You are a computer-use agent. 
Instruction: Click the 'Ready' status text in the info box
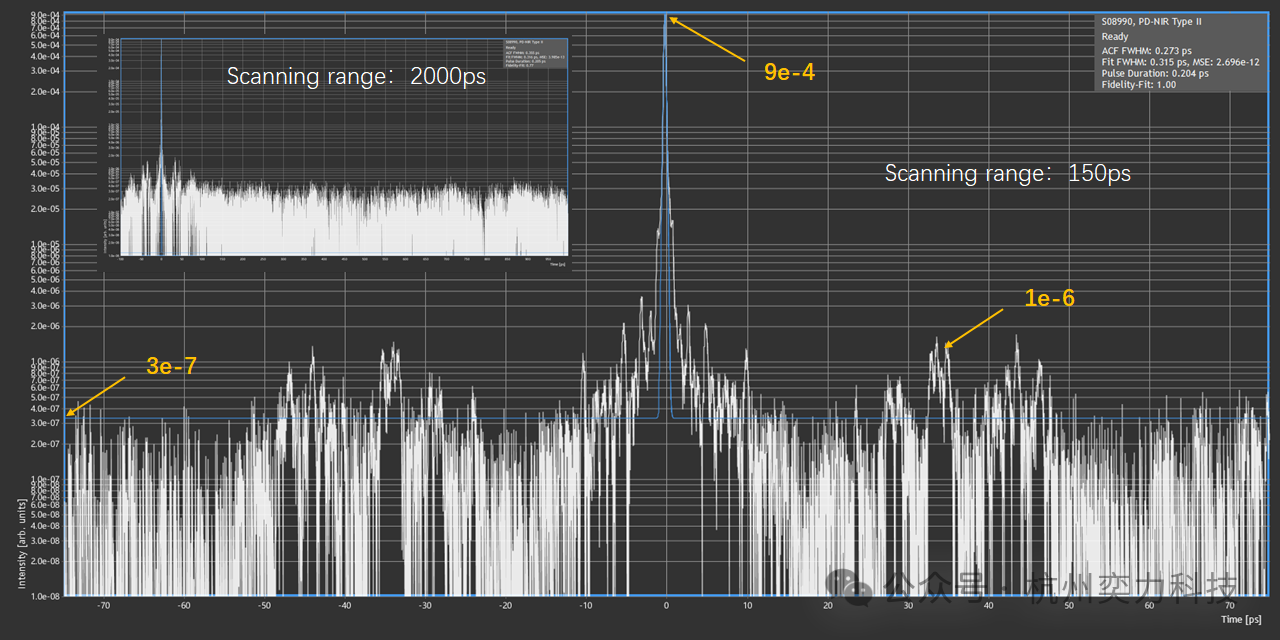coord(1115,36)
